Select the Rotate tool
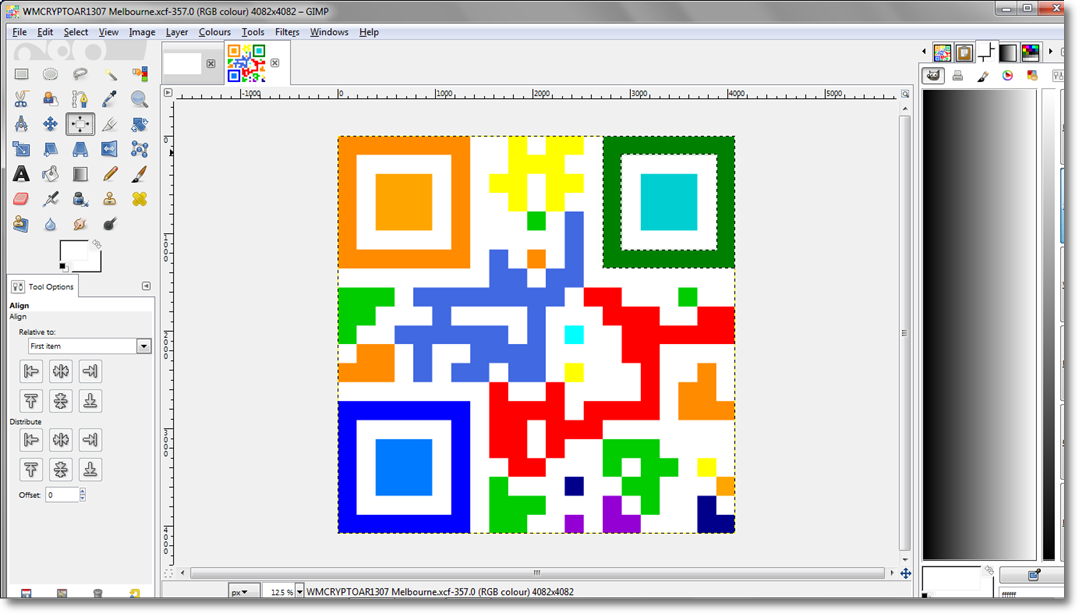1080x615 pixels. click(140, 124)
